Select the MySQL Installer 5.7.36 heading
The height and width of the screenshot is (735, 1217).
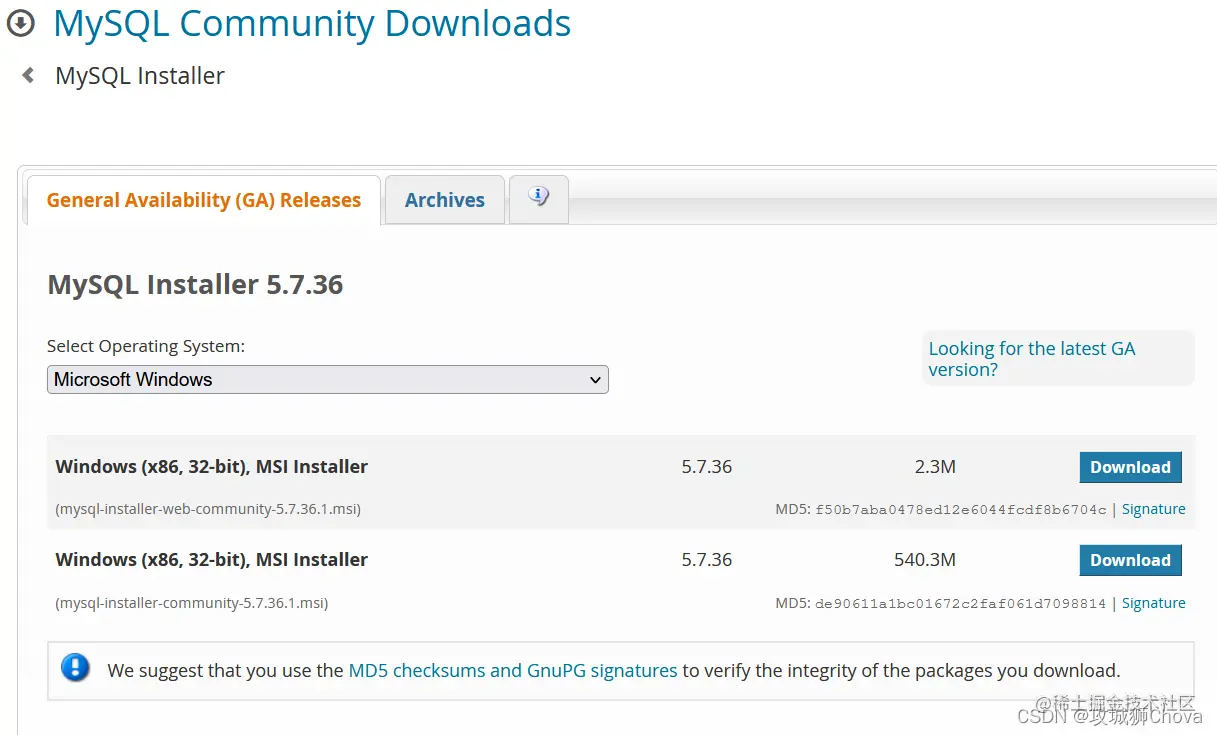tap(195, 285)
